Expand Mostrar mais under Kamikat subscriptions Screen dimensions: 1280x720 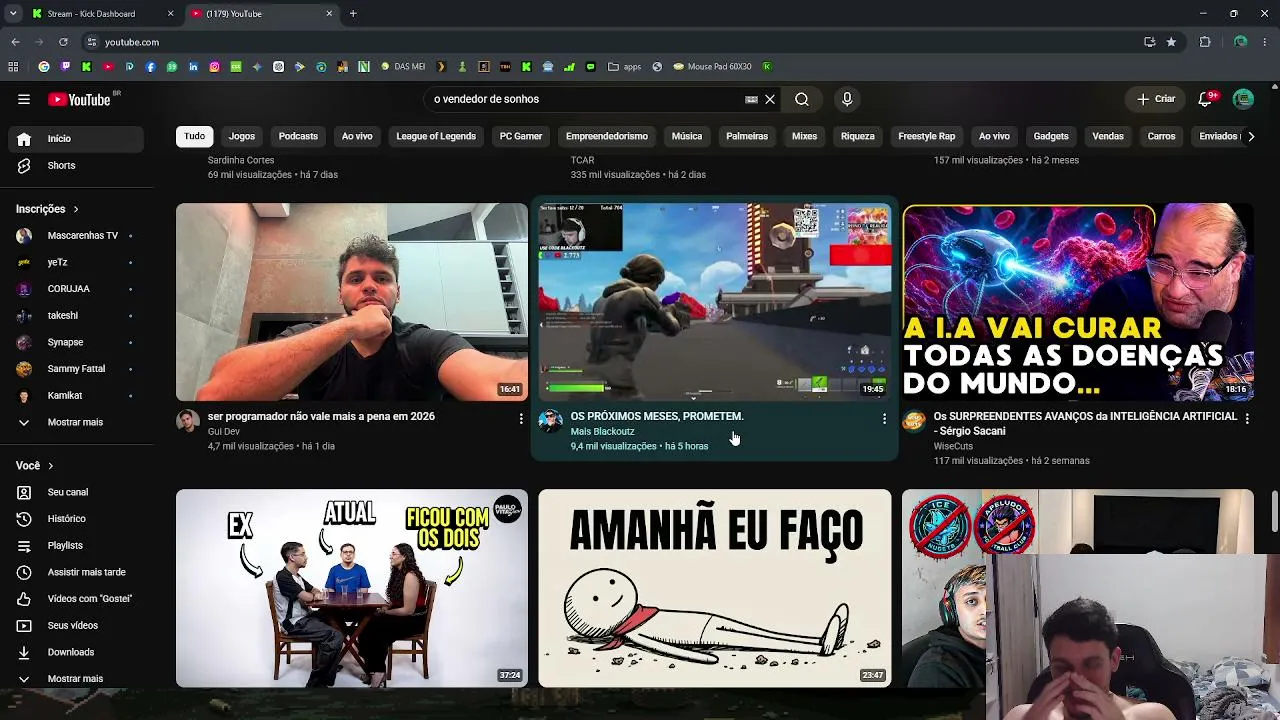coord(76,422)
